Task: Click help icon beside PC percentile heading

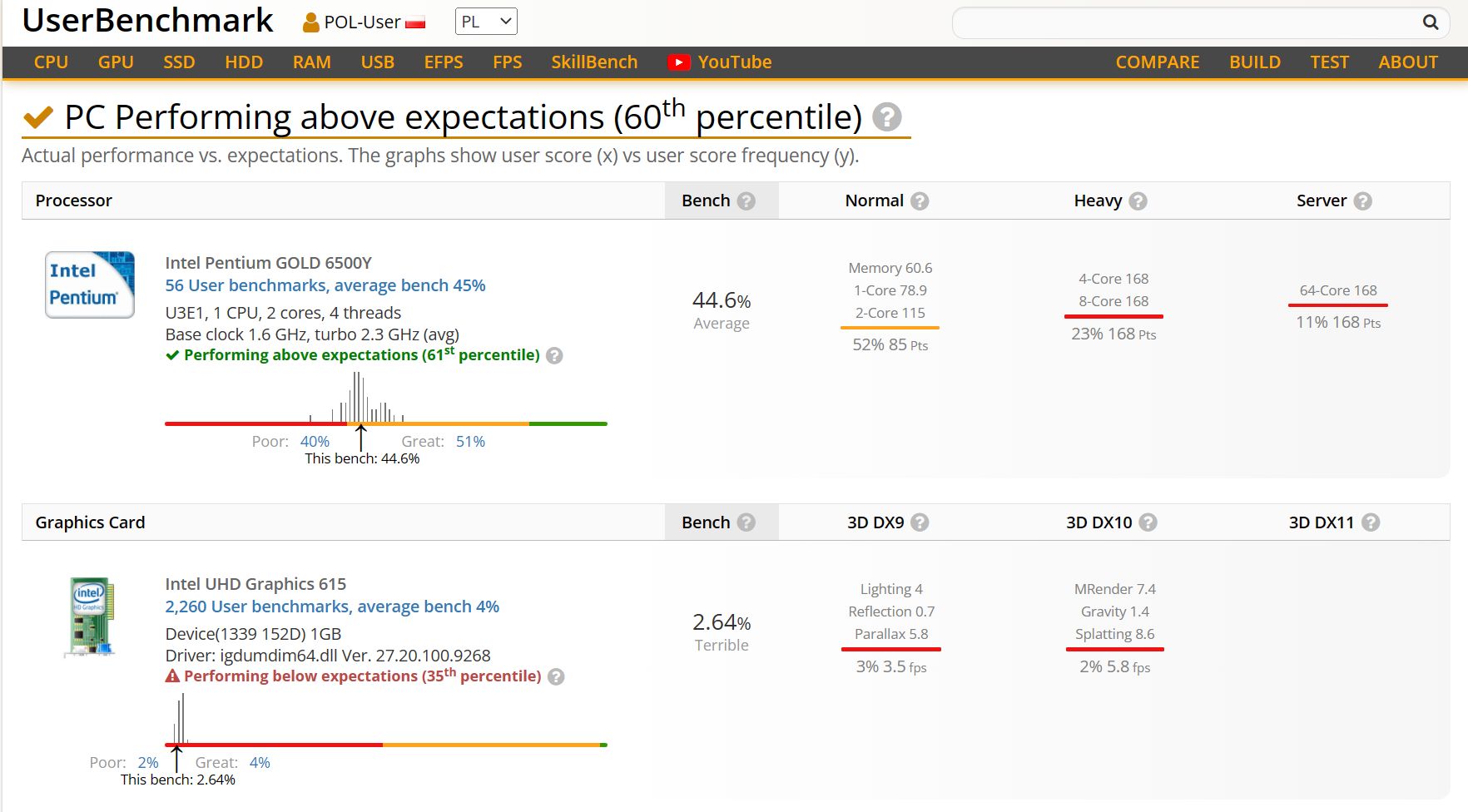Action: tap(886, 117)
